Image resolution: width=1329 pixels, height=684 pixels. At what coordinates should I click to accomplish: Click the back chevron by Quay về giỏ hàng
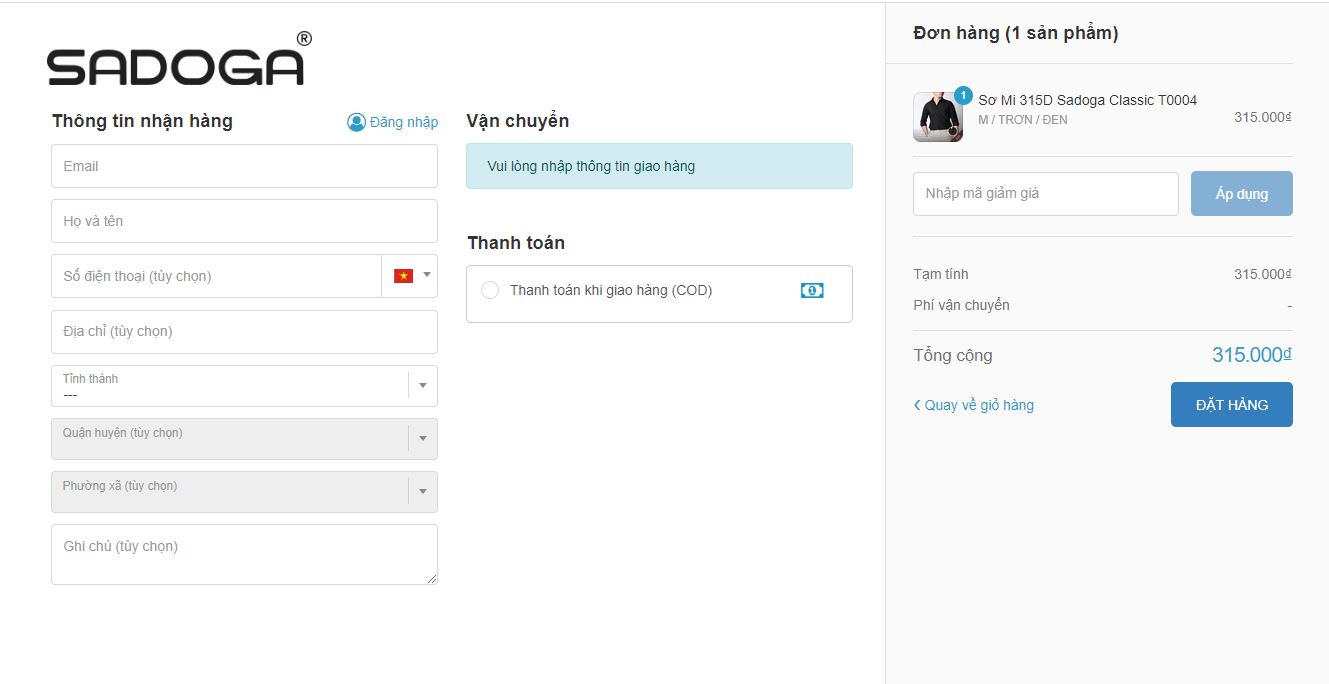coord(917,405)
